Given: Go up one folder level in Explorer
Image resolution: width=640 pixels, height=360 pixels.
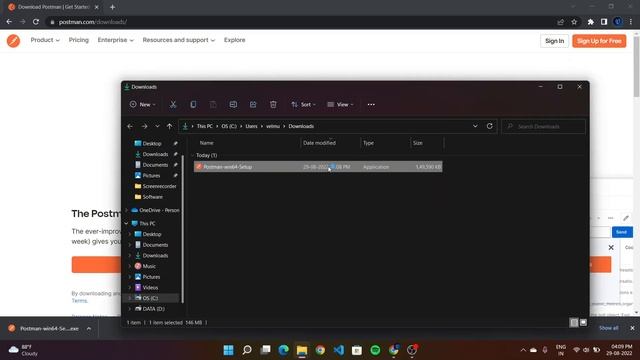Looking at the screenshot, I should coord(169,127).
